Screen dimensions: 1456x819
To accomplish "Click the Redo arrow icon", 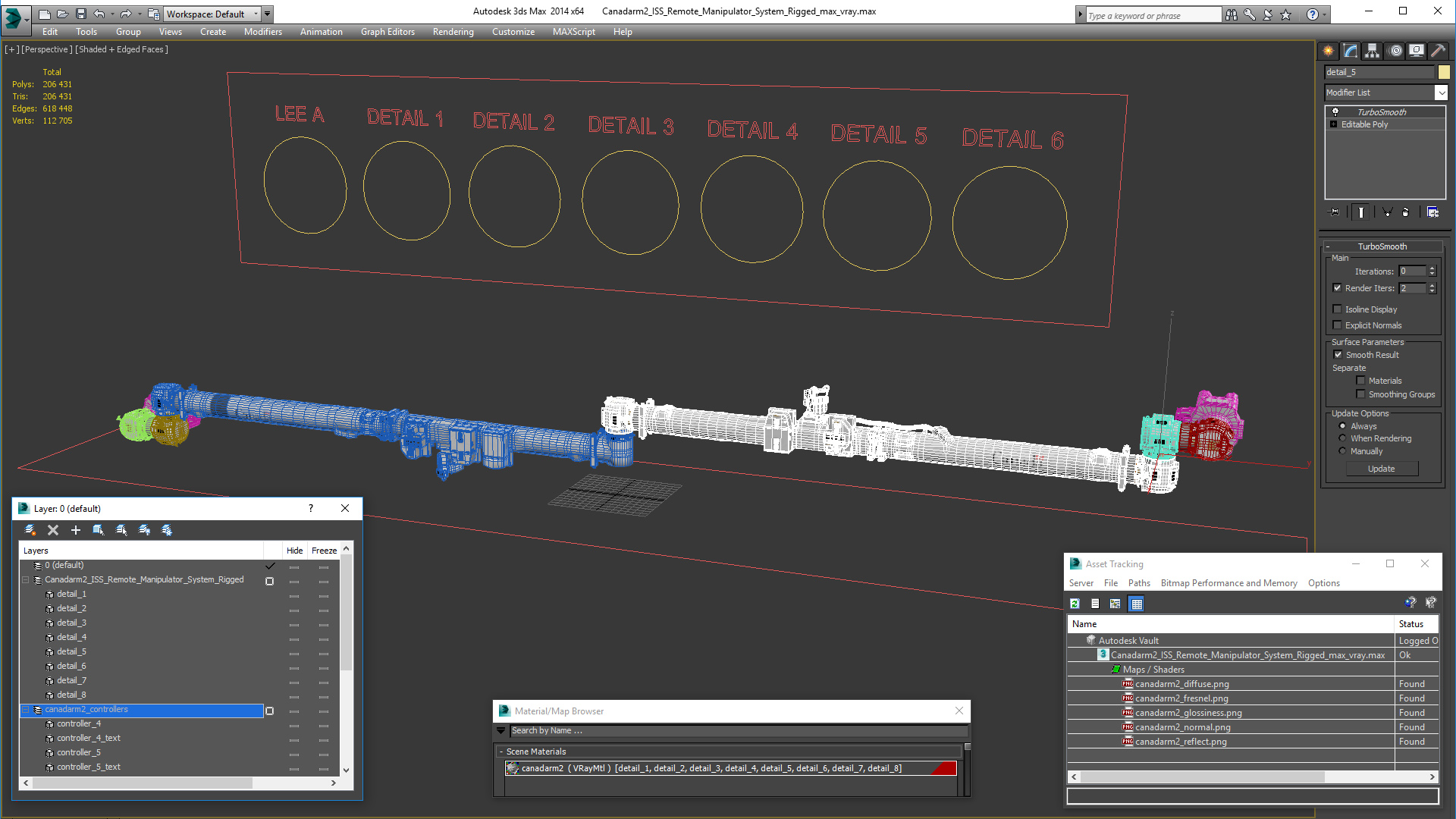I will (126, 14).
